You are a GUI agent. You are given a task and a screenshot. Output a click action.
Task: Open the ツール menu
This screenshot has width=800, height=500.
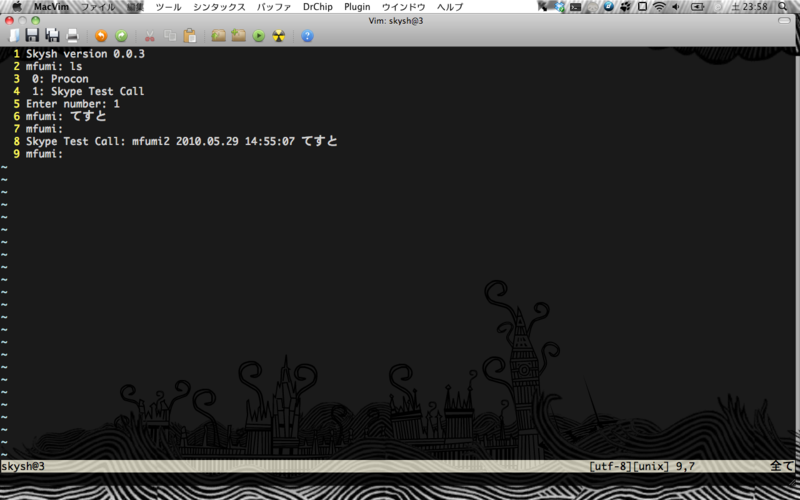[x=168, y=7]
